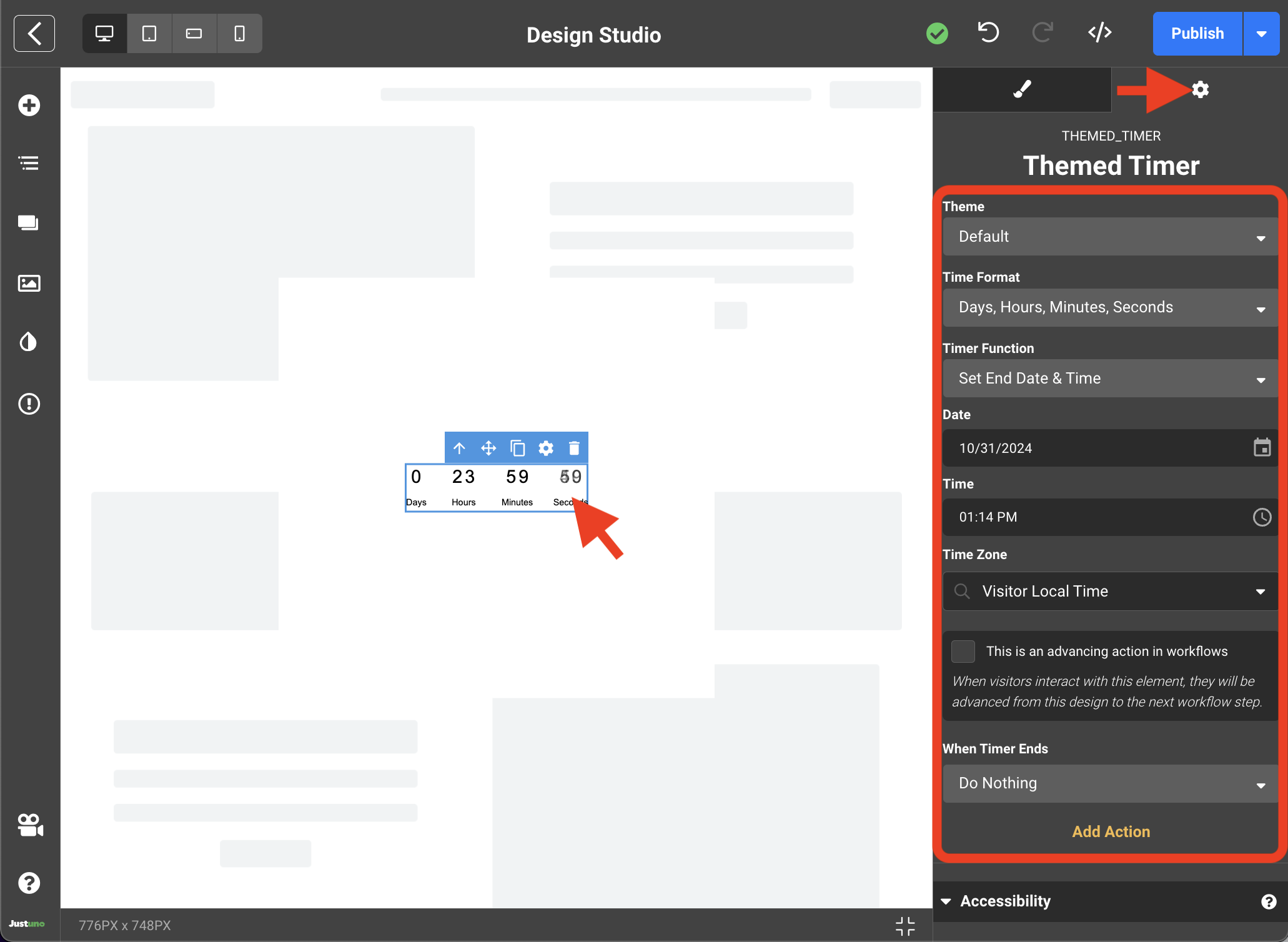Image resolution: width=1288 pixels, height=942 pixels.
Task: Open the add element panel
Action: tap(29, 105)
